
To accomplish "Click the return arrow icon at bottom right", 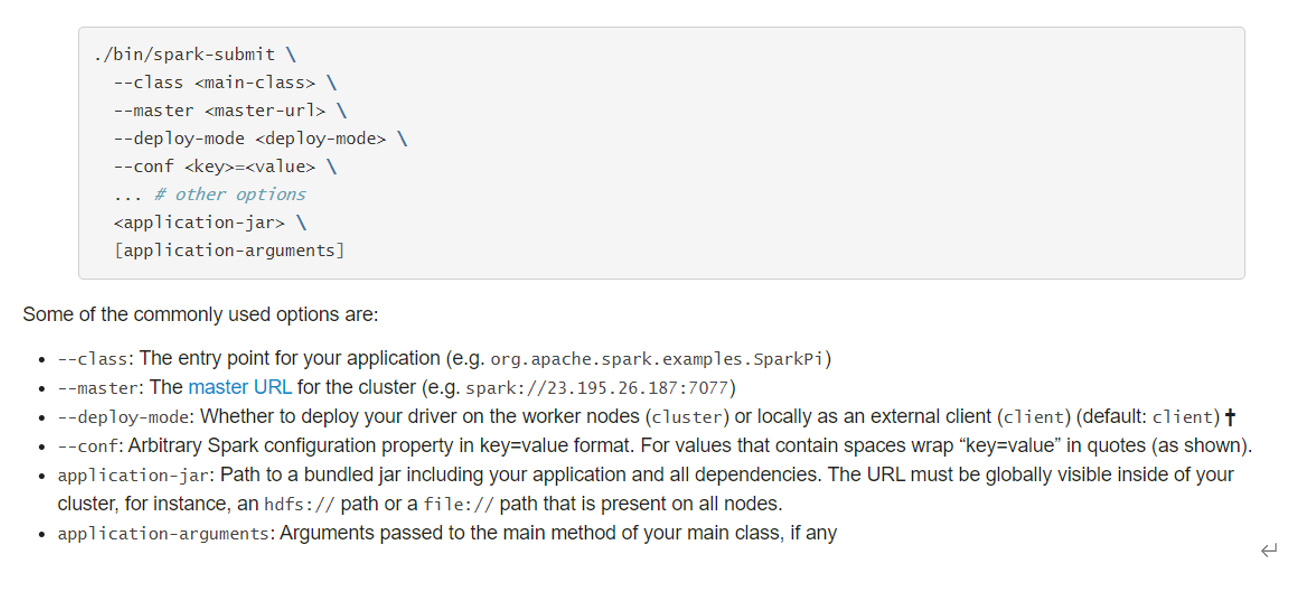I will (1269, 550).
